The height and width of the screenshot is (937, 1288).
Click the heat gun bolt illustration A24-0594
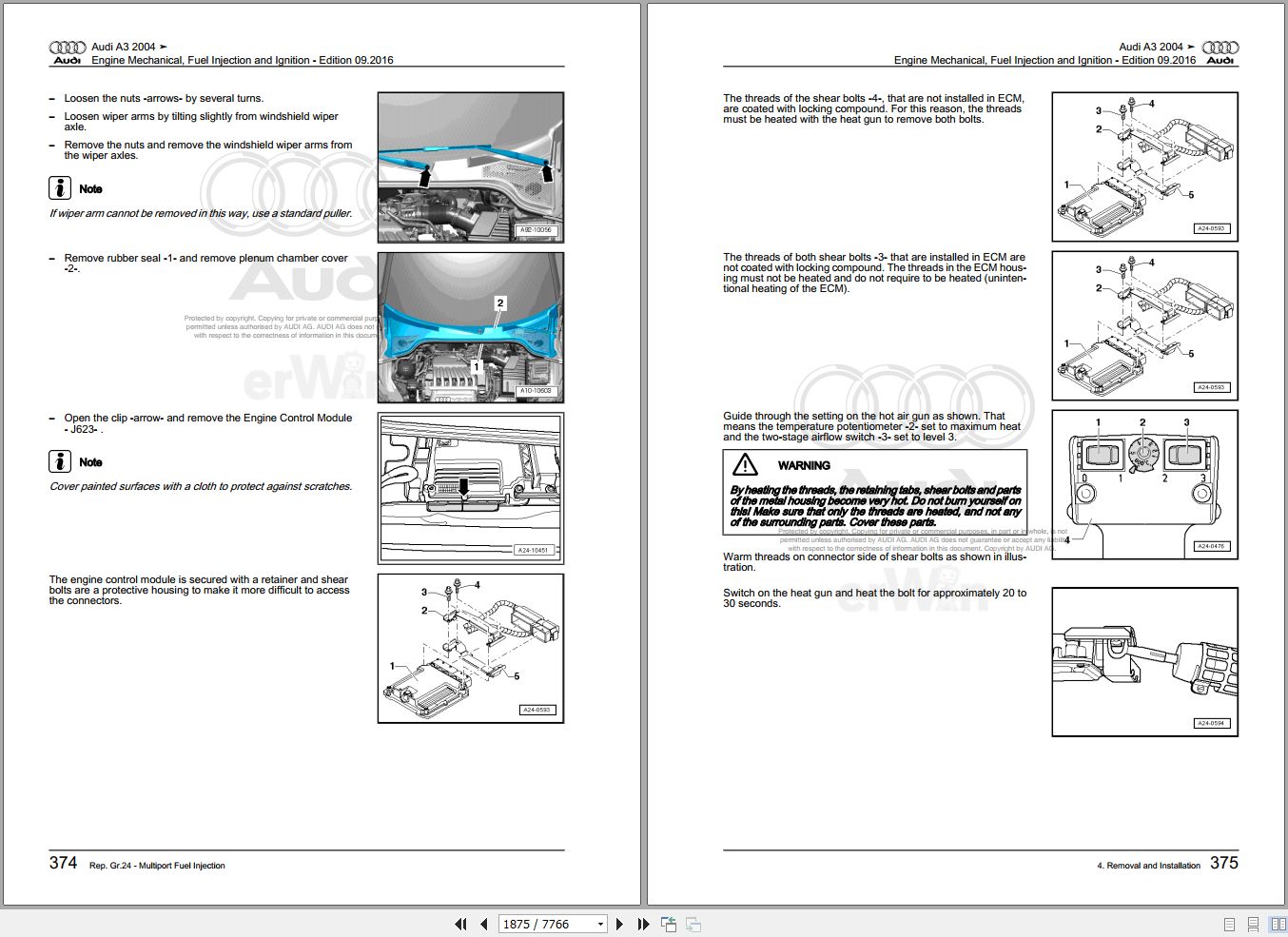pyautogui.click(x=1145, y=662)
